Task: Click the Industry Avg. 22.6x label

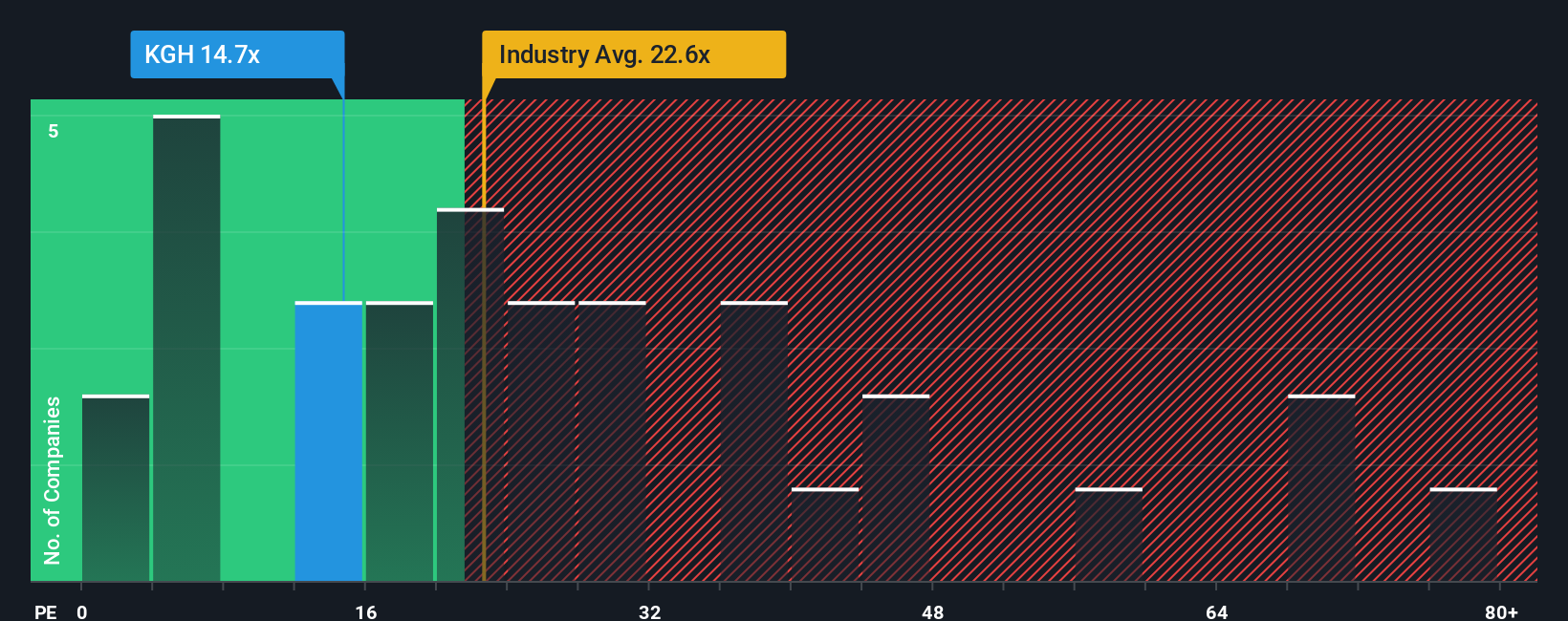Action: point(634,54)
